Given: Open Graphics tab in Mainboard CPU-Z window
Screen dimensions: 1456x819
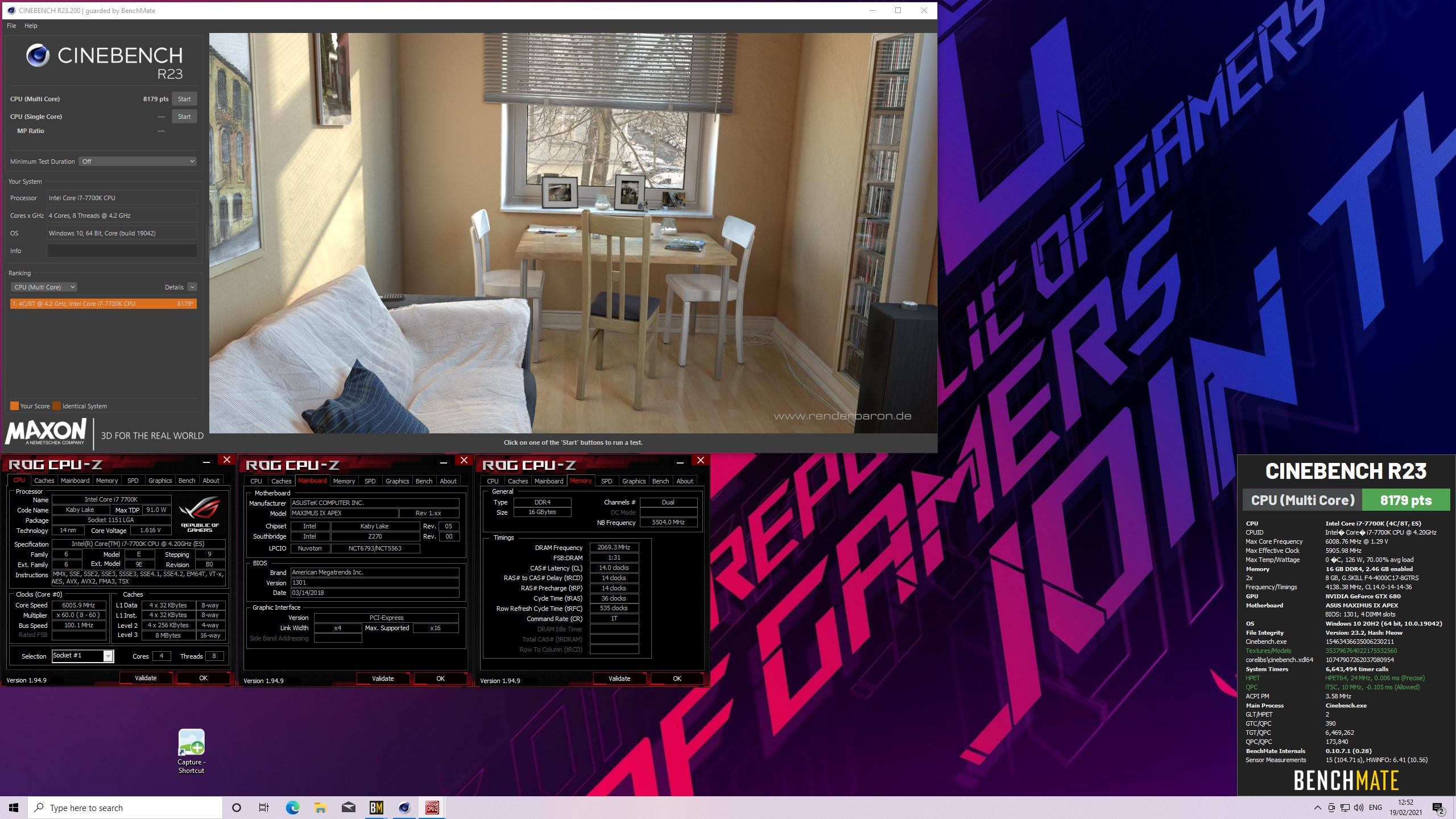Looking at the screenshot, I should coord(397,481).
